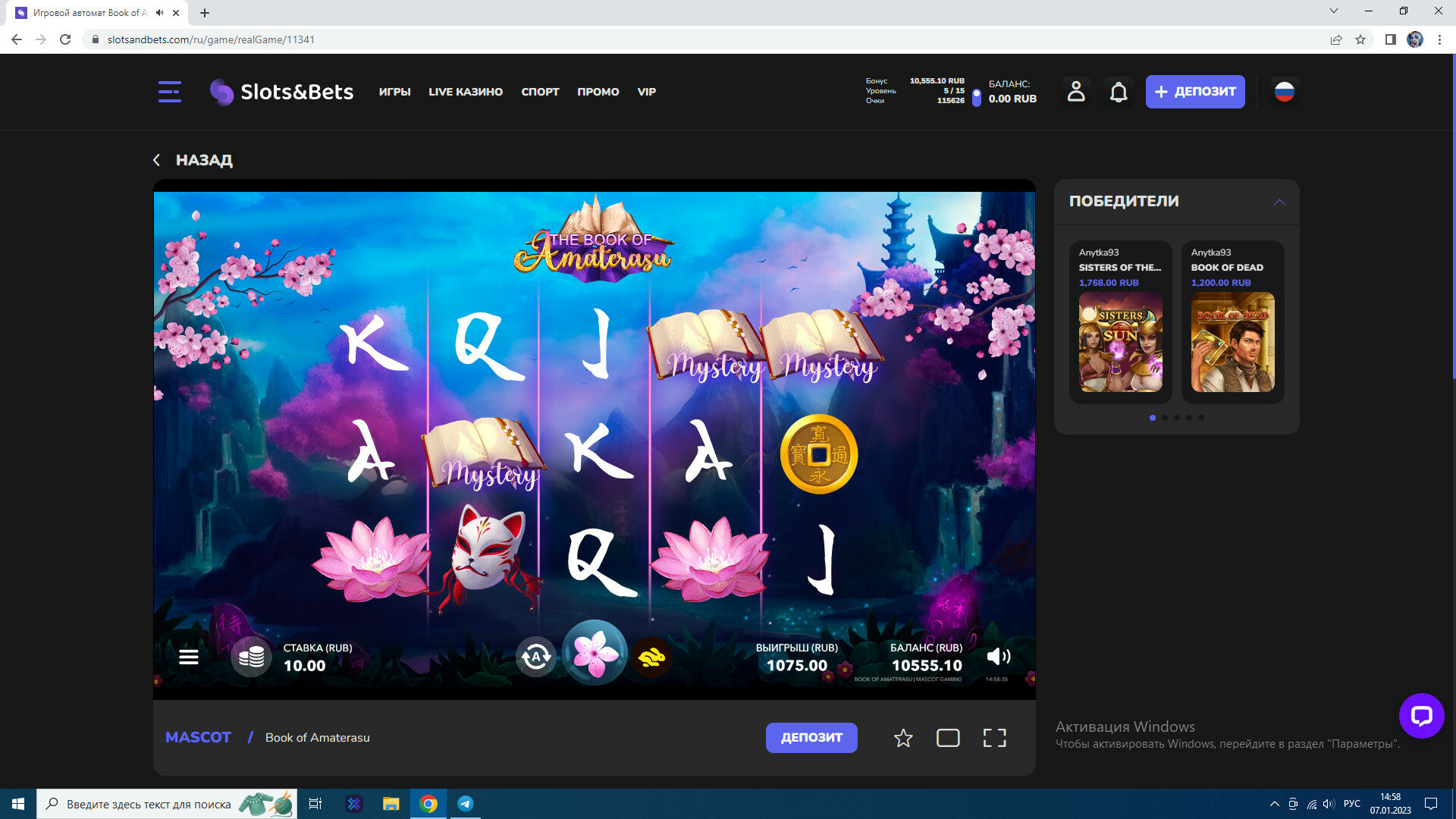Mute the game sound
This screenshot has width=1456, height=819.
pyautogui.click(x=998, y=657)
